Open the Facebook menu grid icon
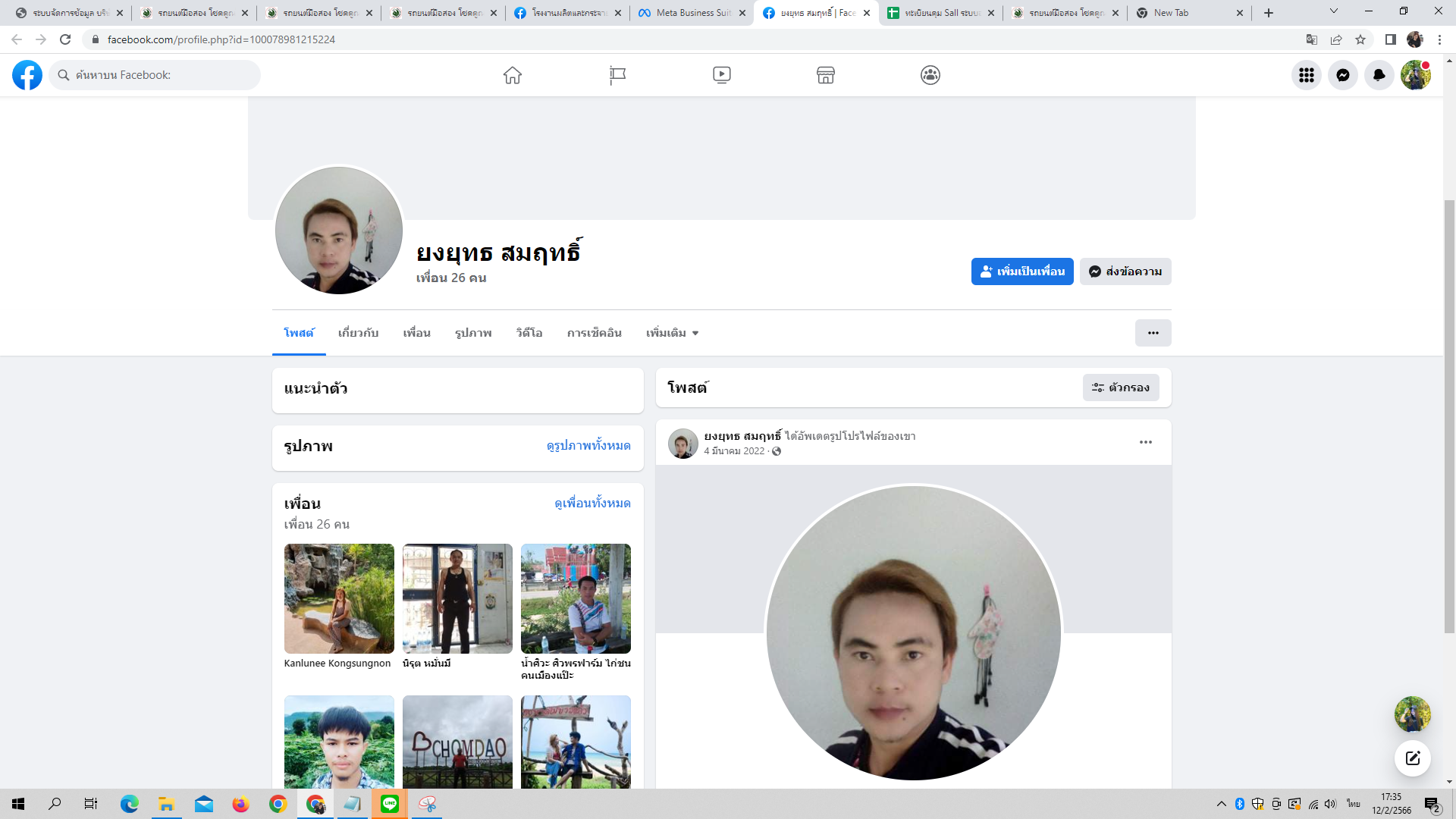Image resolution: width=1456 pixels, height=819 pixels. click(1306, 75)
